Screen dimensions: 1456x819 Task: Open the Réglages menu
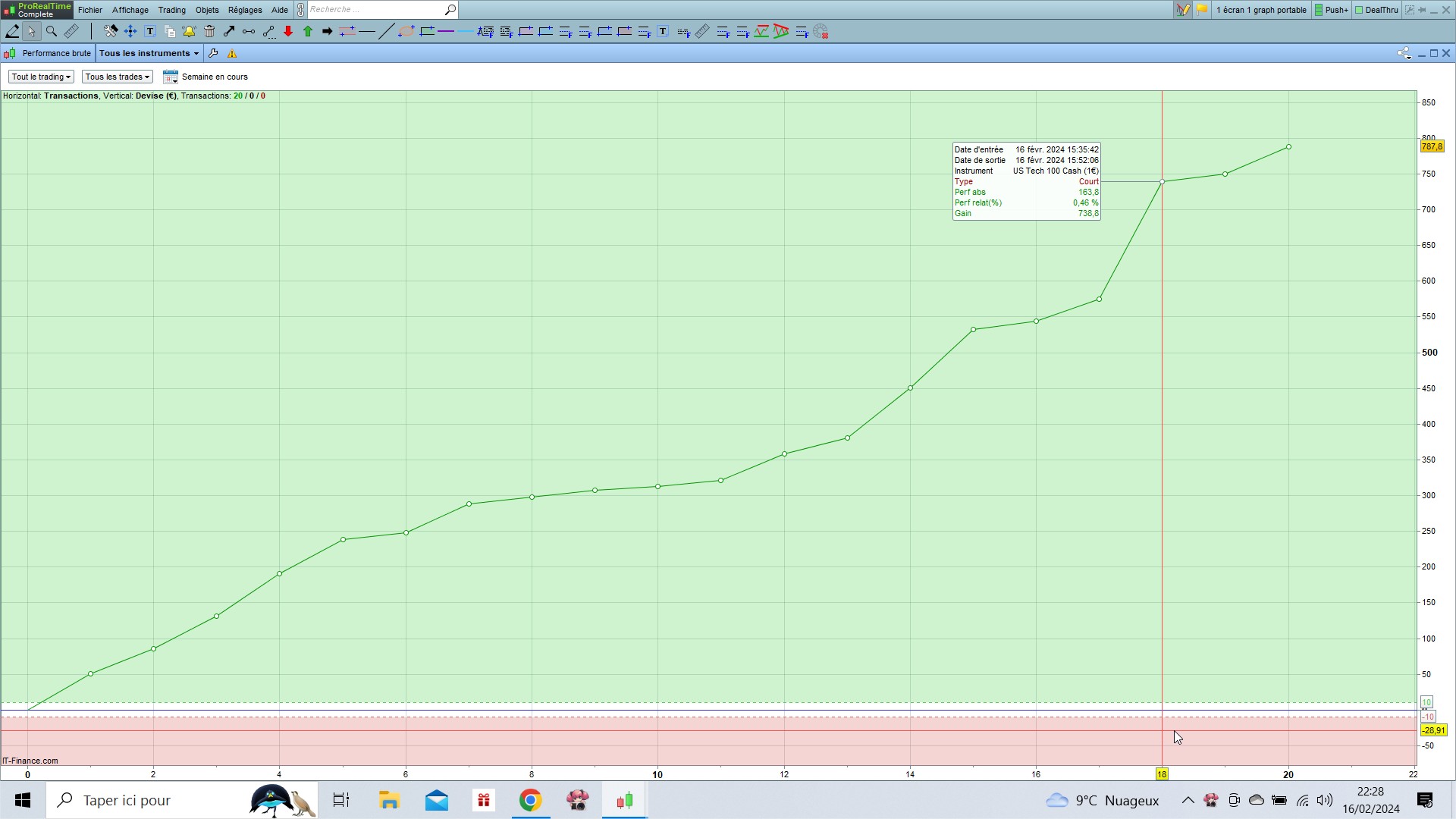coord(244,10)
